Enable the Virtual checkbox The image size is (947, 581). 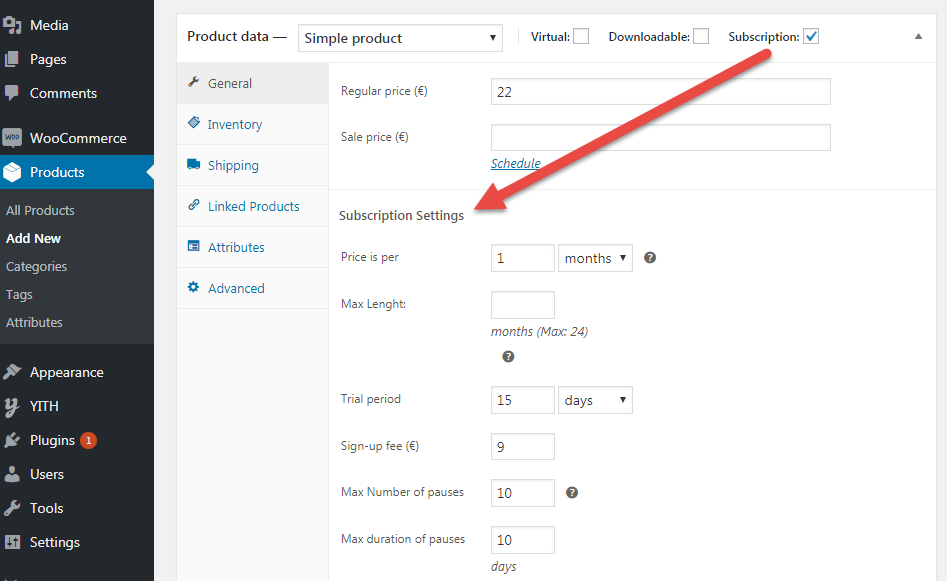click(x=581, y=36)
